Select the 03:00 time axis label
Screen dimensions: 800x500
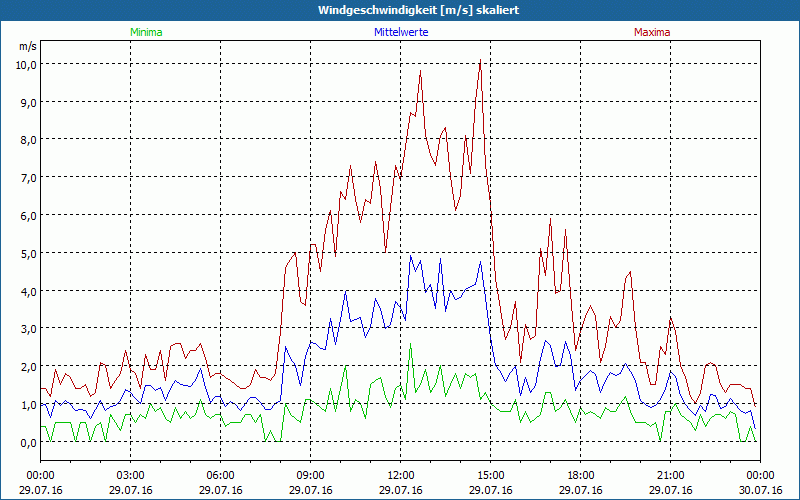tap(131, 475)
